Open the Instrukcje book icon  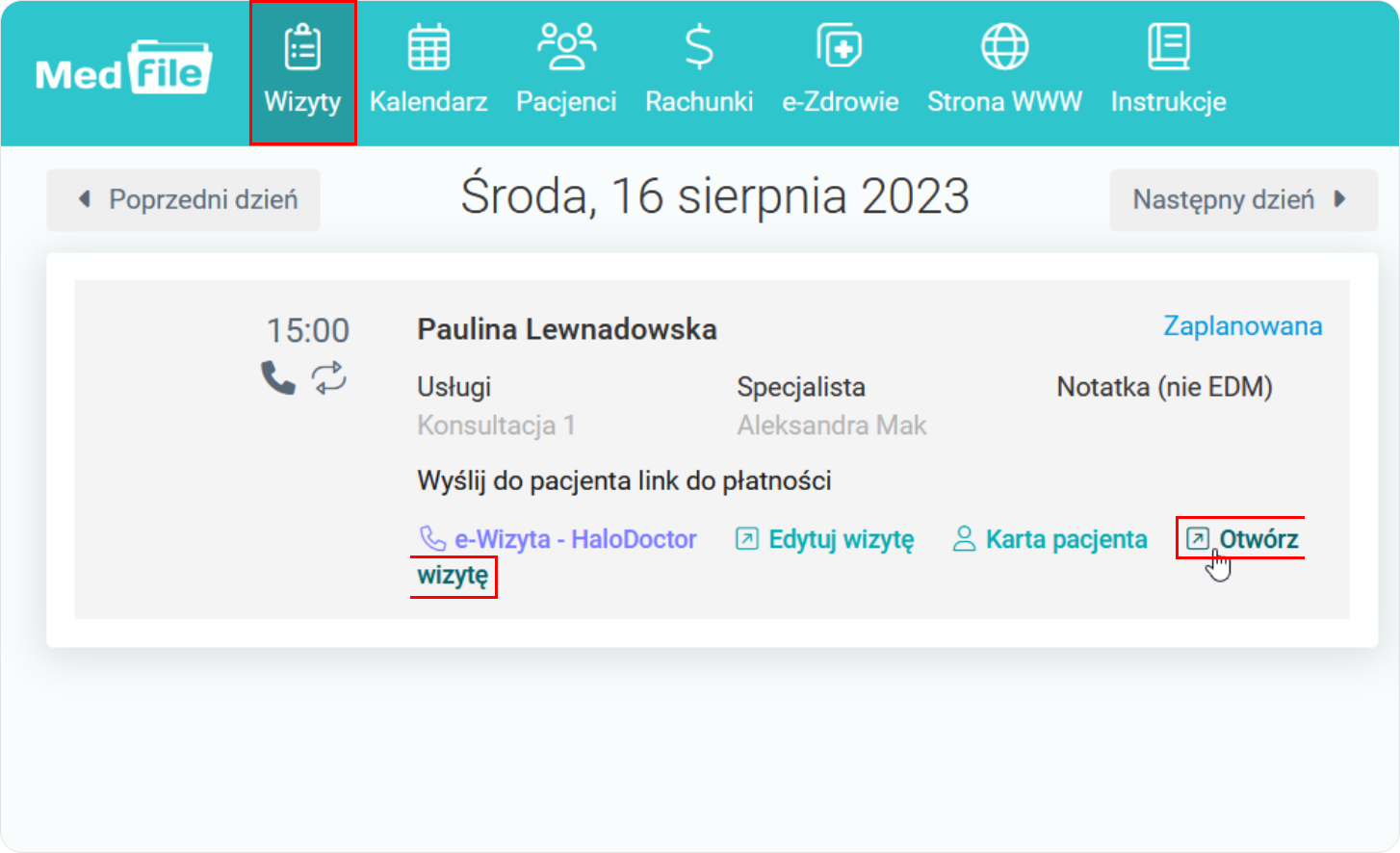click(1168, 47)
